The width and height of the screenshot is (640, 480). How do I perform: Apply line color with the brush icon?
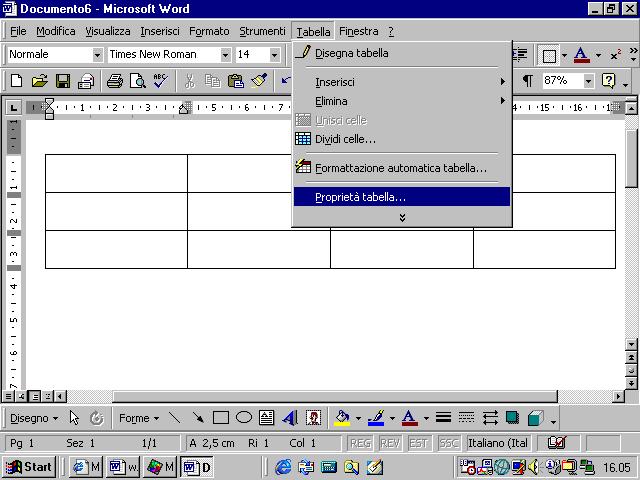376,418
